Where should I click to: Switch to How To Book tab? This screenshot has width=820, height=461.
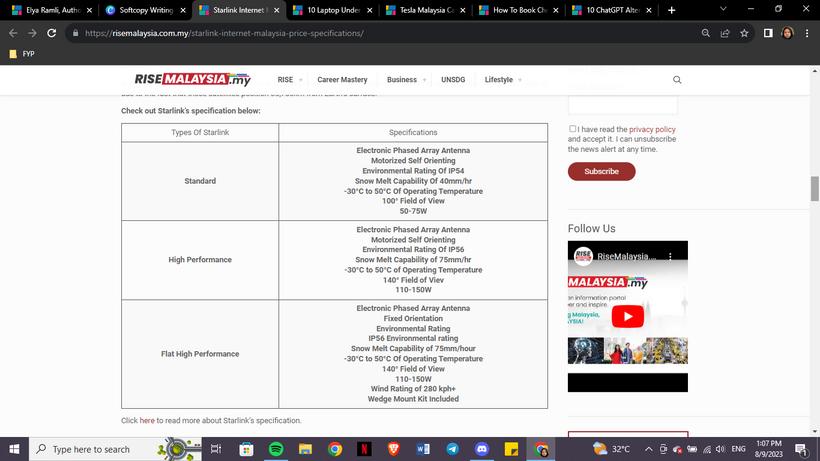pos(519,10)
